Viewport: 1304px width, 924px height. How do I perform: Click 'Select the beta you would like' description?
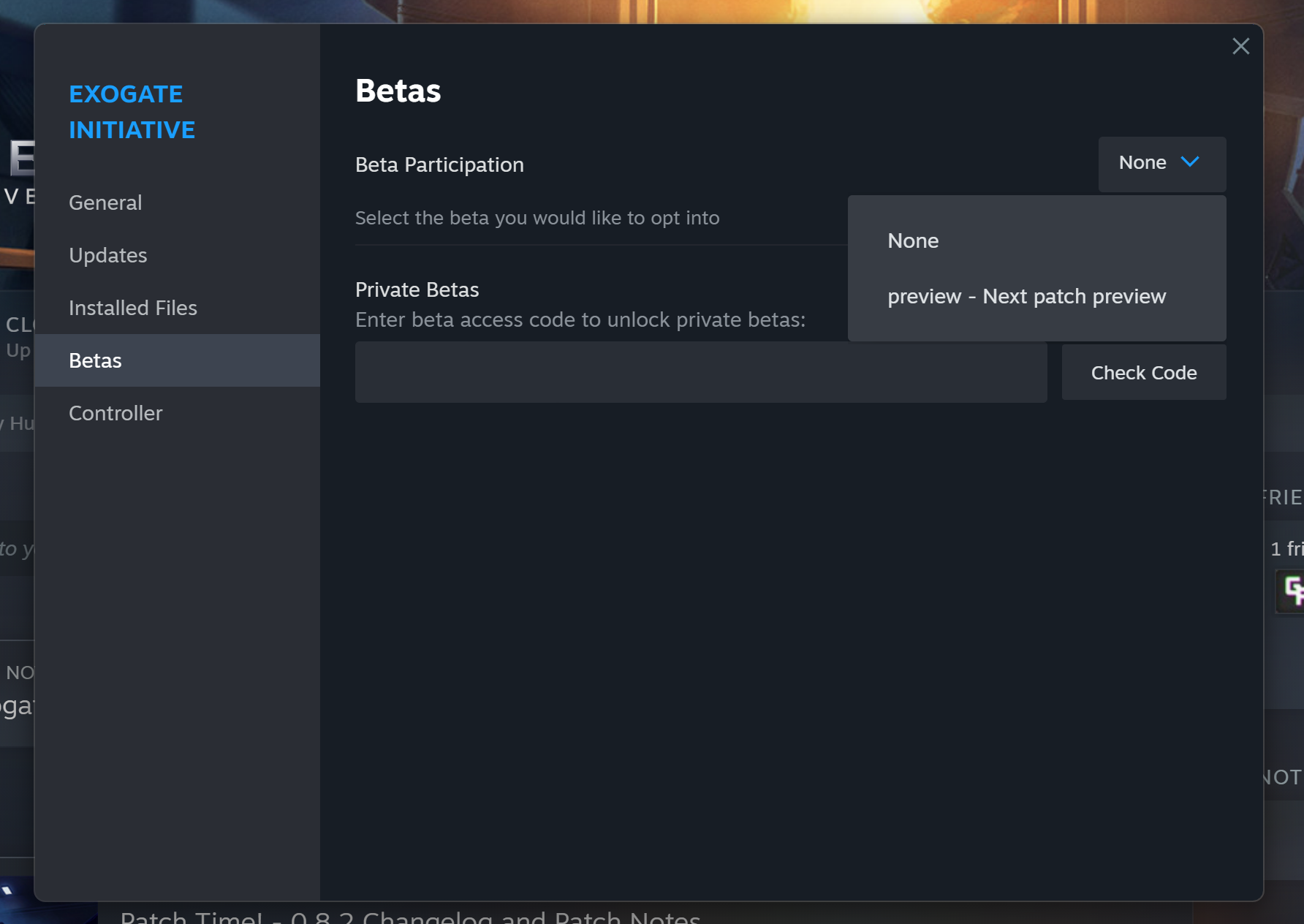coord(537,218)
